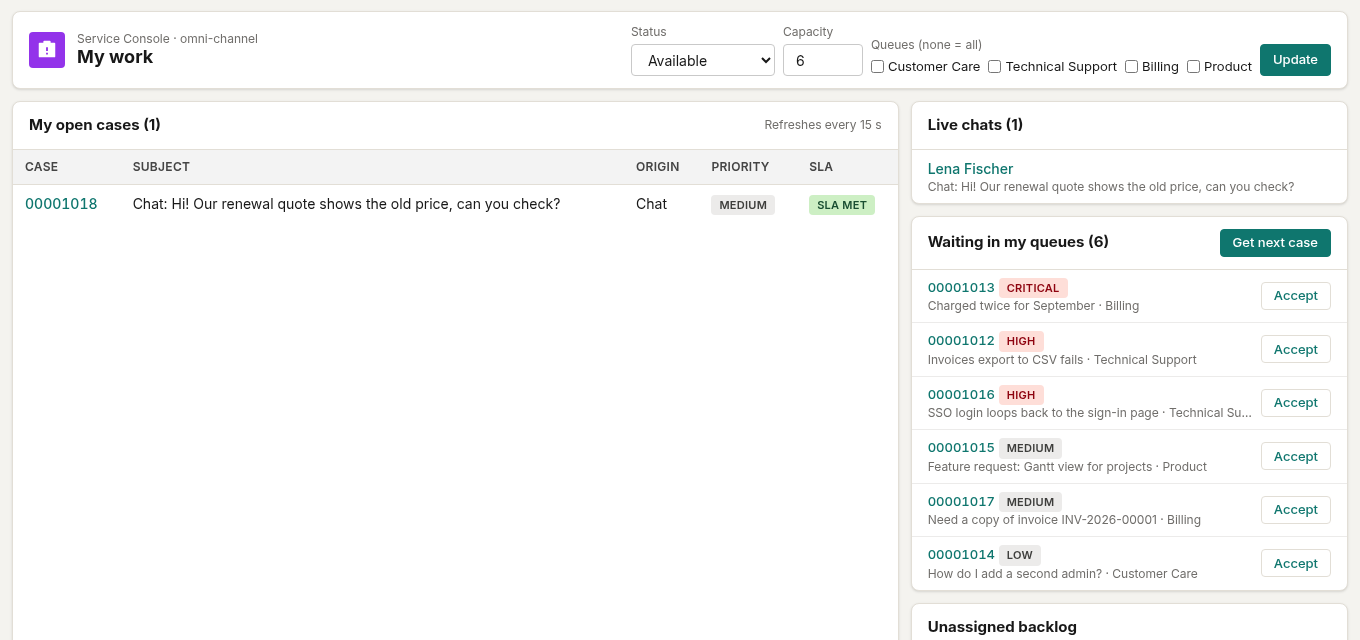Click the 'Unassigned backlog' heading
The width and height of the screenshot is (1360, 640).
tap(1002, 627)
